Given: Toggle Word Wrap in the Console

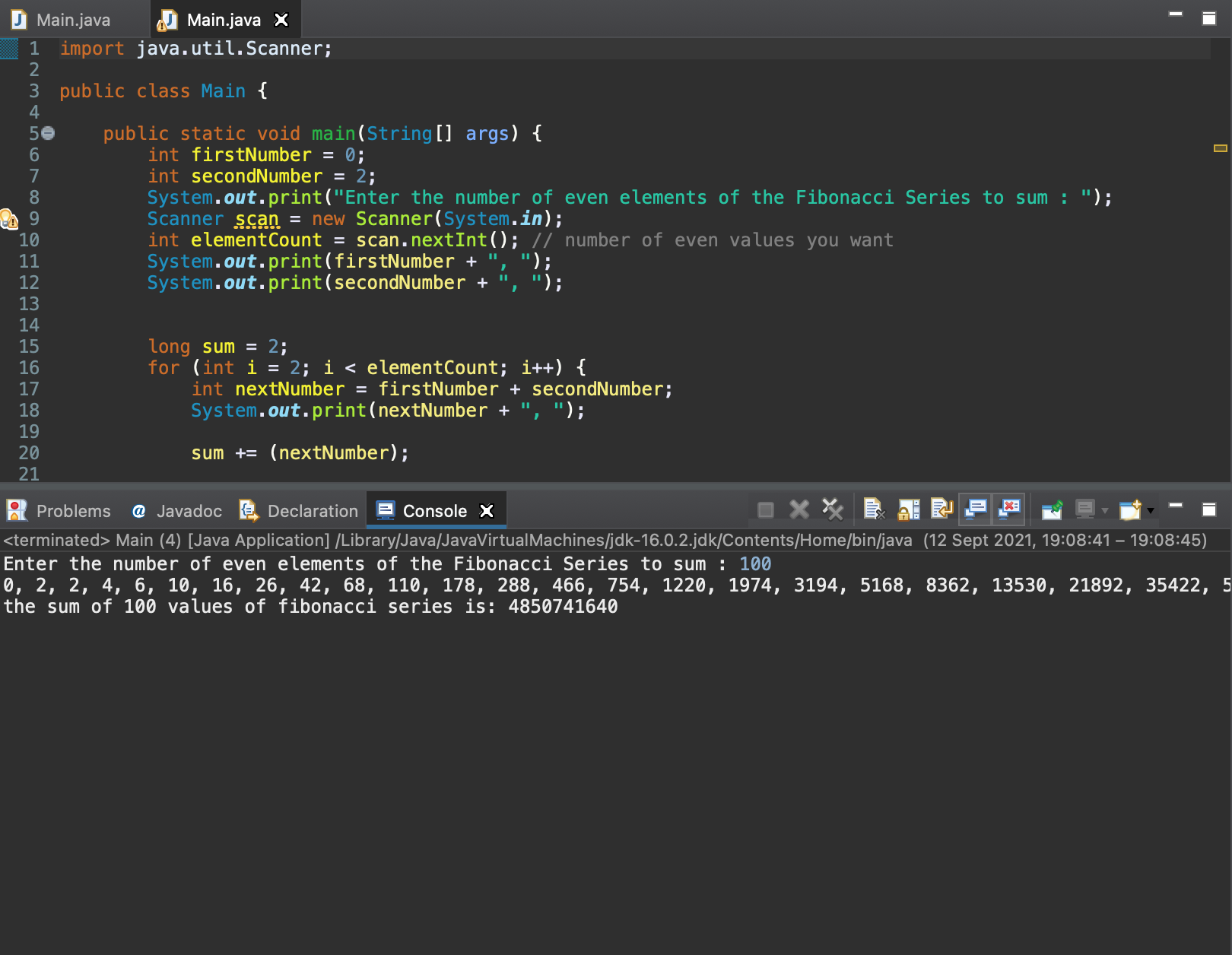Looking at the screenshot, I should coord(942,509).
